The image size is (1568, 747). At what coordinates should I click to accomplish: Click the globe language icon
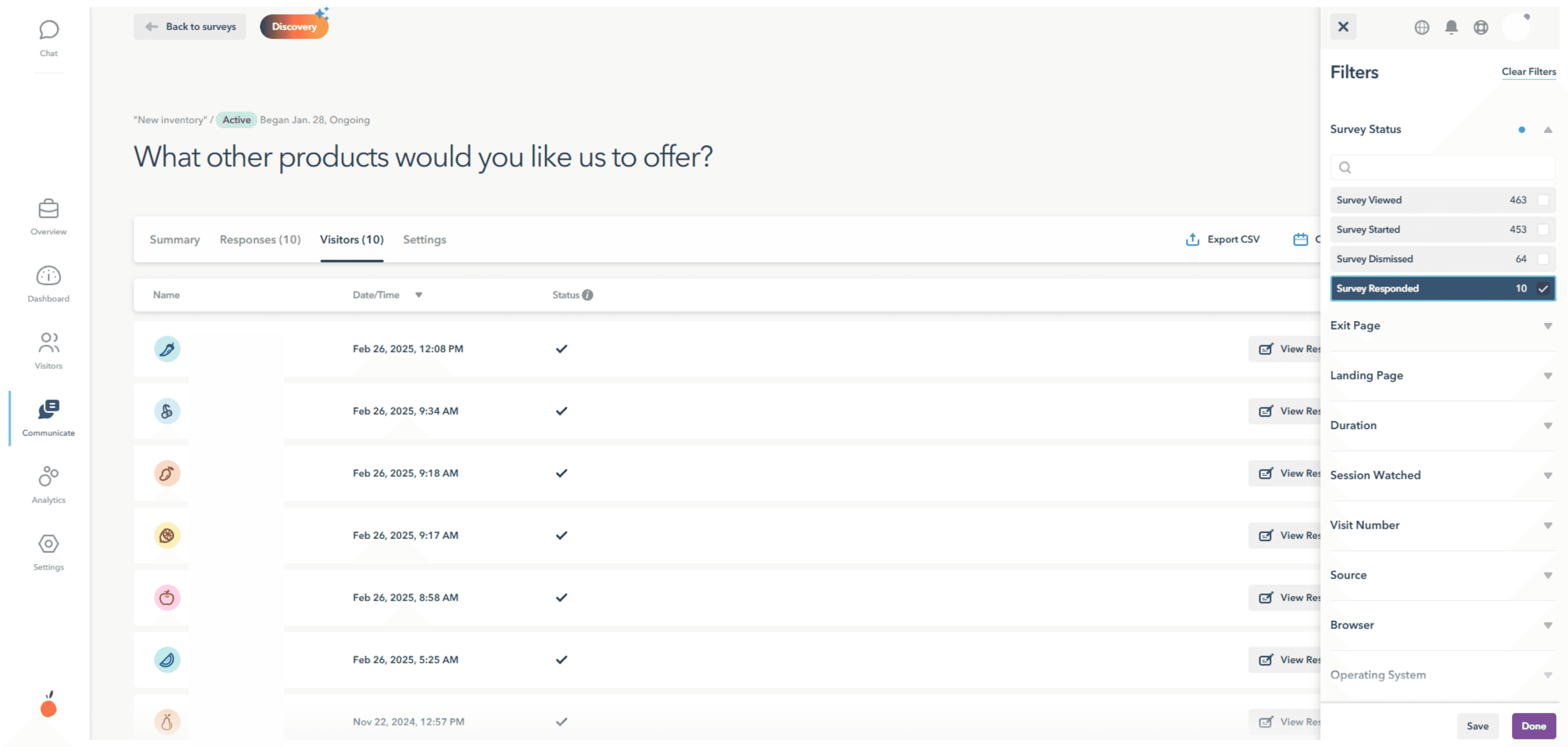click(1421, 27)
